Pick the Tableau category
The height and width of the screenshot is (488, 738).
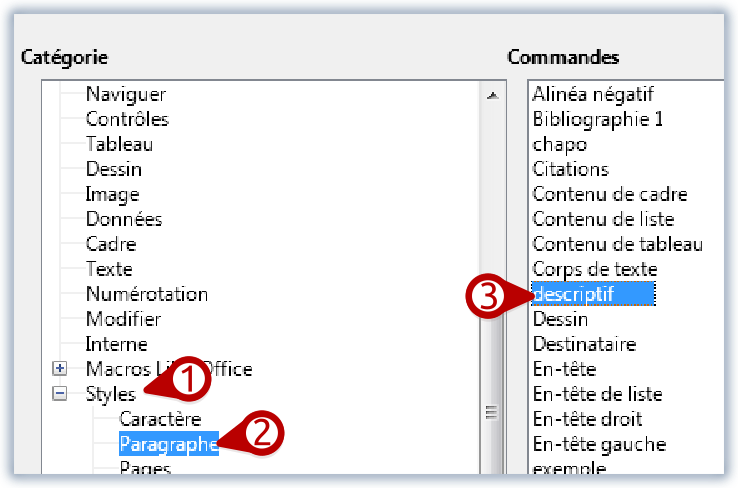pyautogui.click(x=119, y=144)
